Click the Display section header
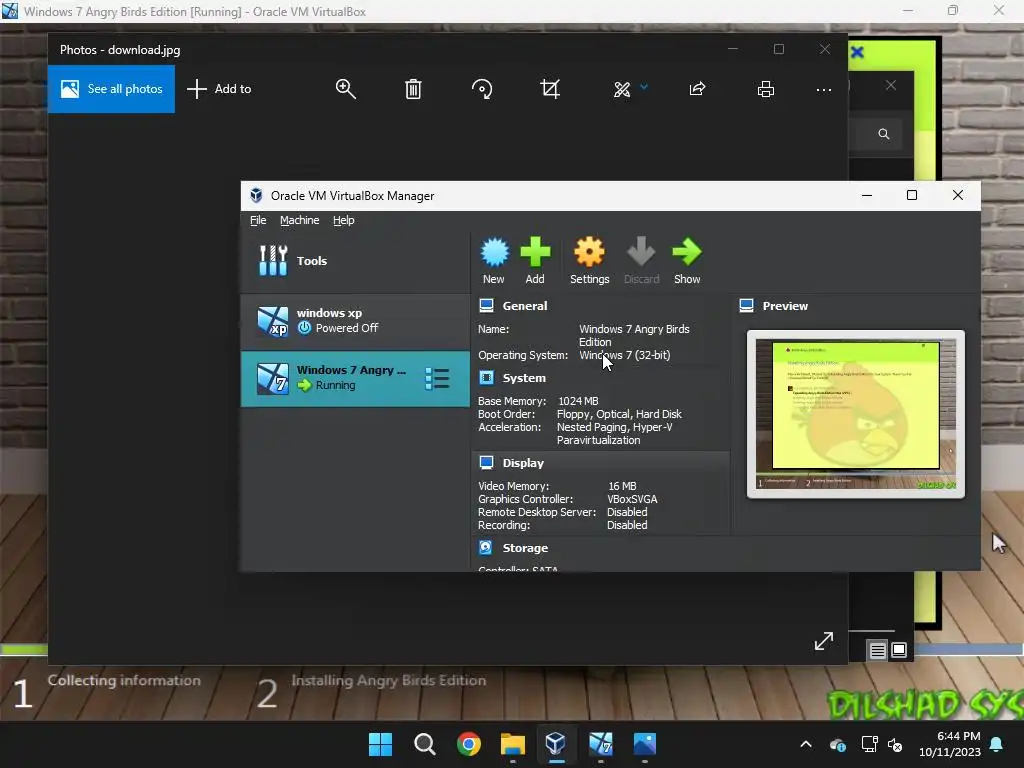Viewport: 1024px width, 768px height. click(x=523, y=463)
